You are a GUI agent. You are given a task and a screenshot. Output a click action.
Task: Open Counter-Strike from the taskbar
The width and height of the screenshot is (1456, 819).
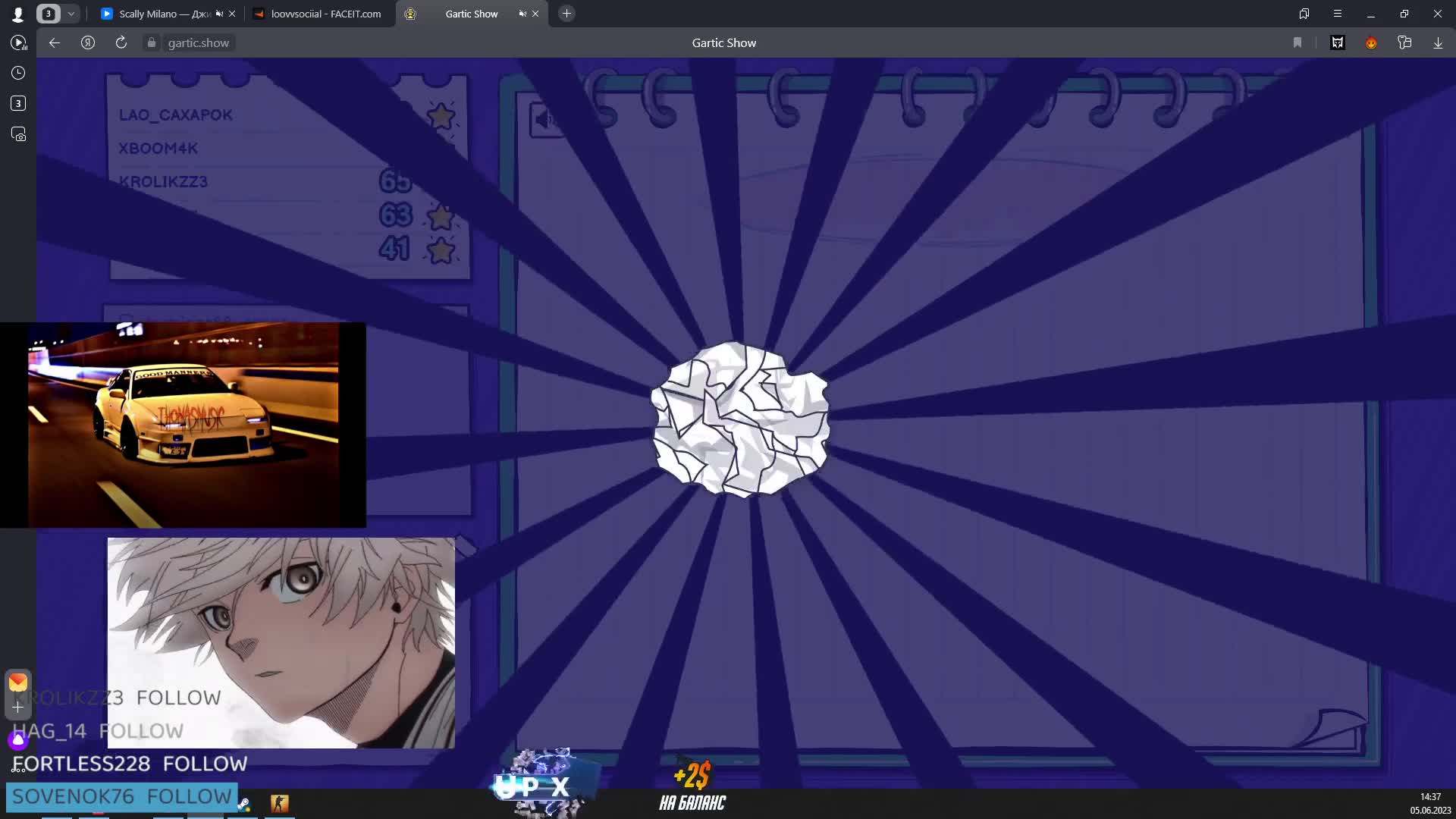click(x=280, y=803)
